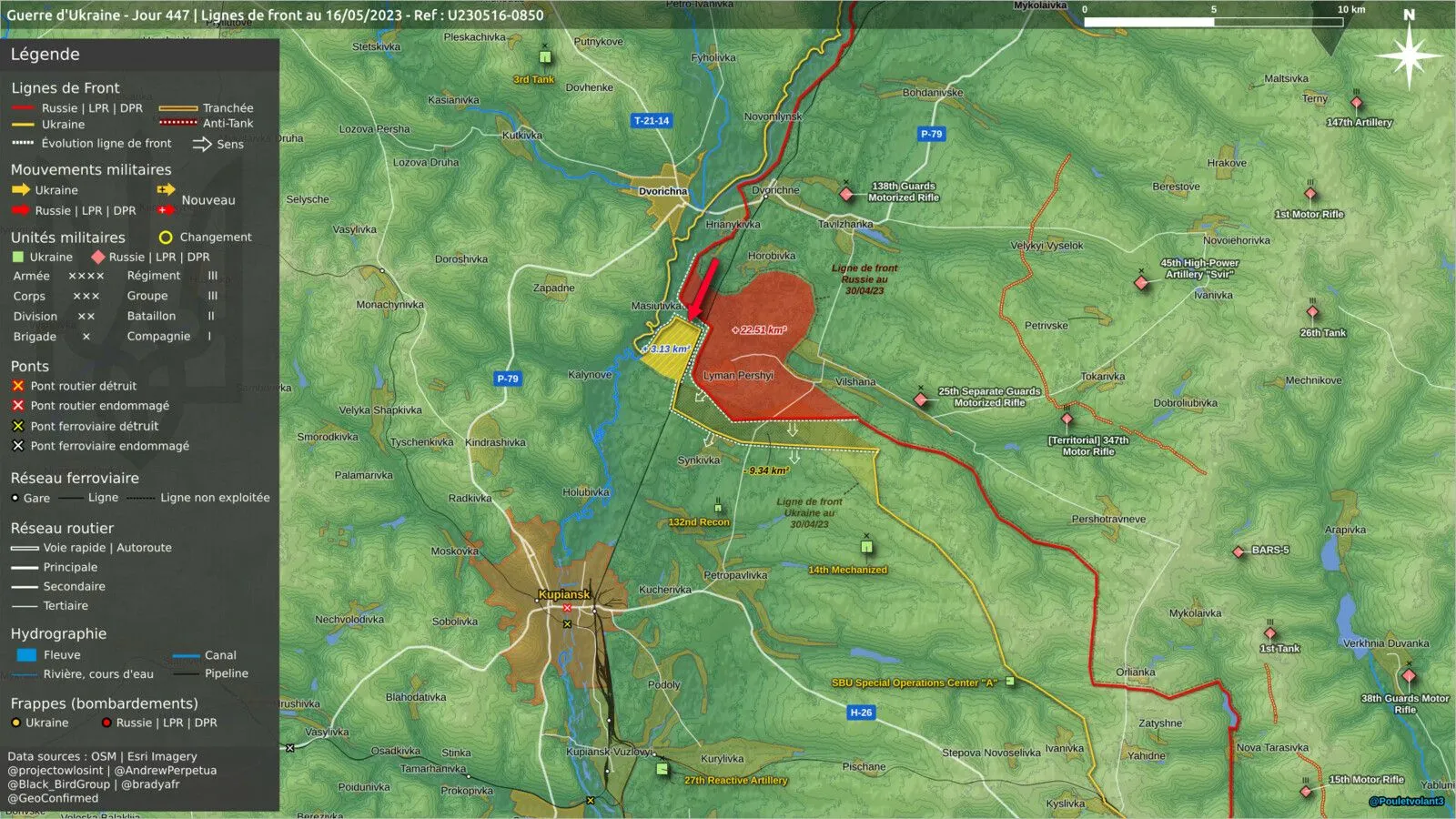Click the Réseau ferroviaire legend heading
This screenshot has width=1456, height=819.
pyautogui.click(x=75, y=479)
